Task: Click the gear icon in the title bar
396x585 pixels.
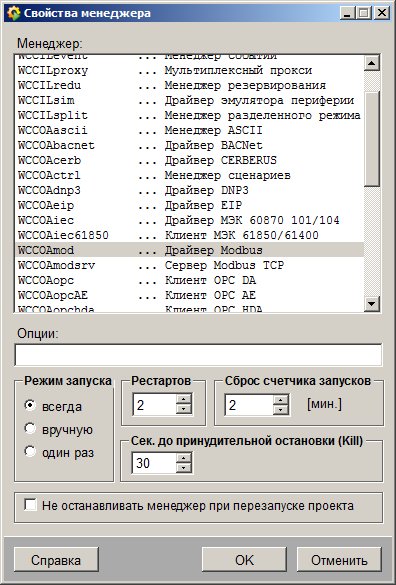Action: (x=13, y=13)
